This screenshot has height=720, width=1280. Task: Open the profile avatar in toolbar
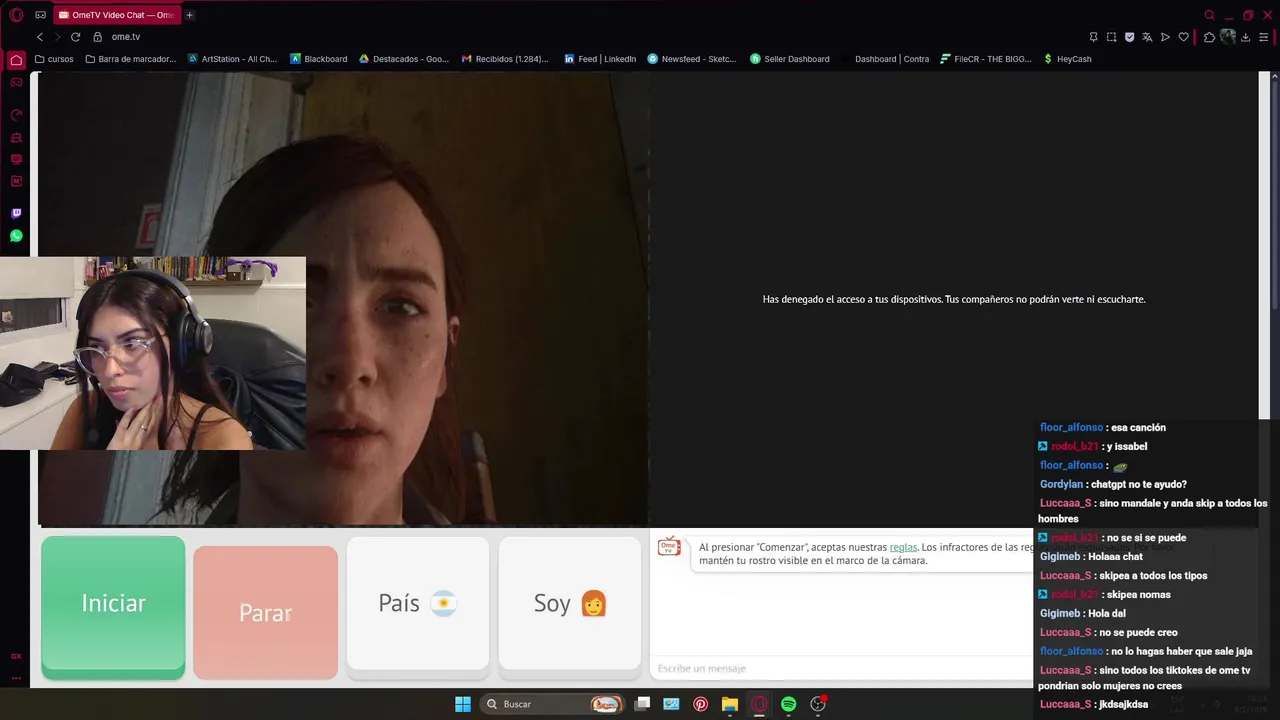point(1227,37)
